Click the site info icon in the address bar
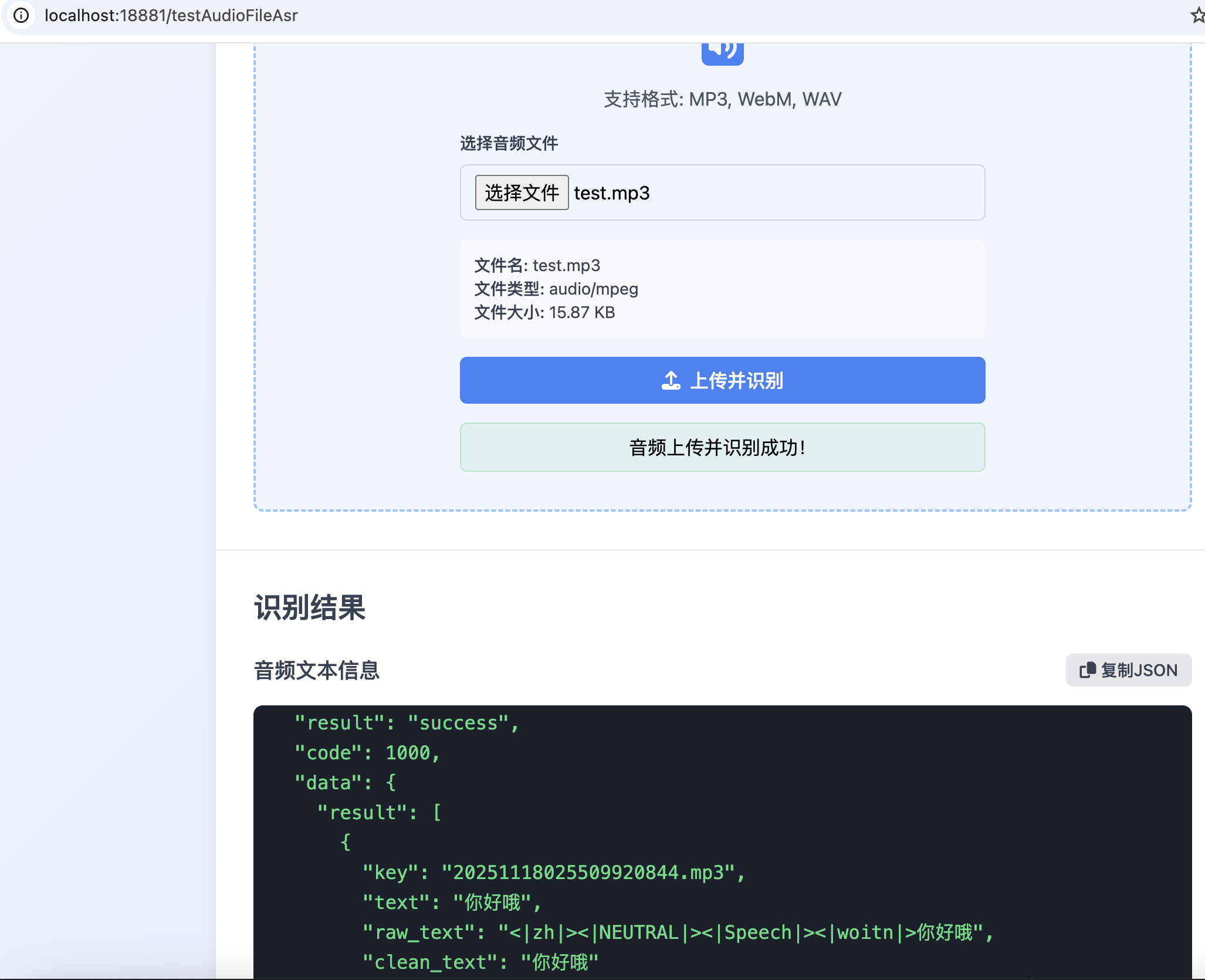The height and width of the screenshot is (980, 1205). [22, 15]
